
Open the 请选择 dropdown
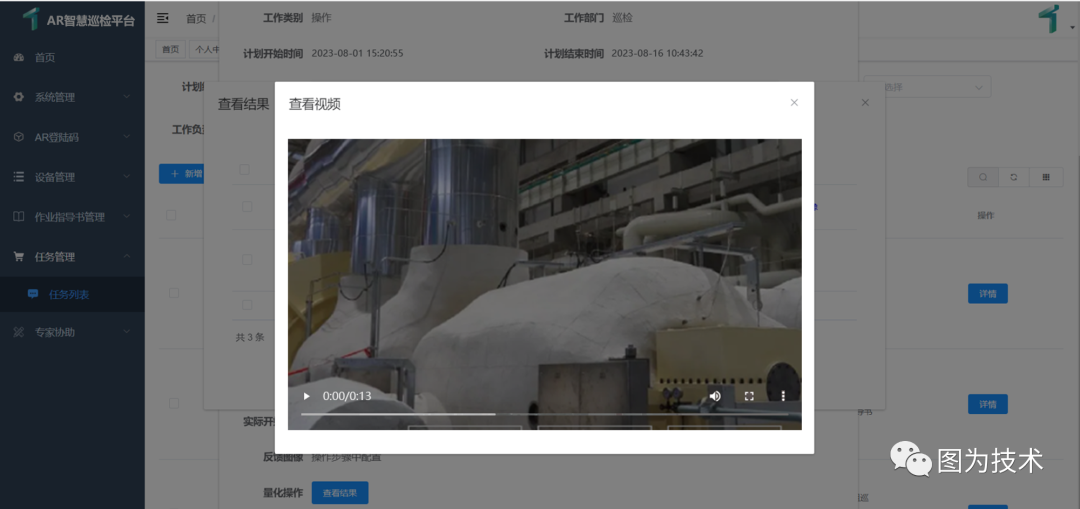point(927,87)
